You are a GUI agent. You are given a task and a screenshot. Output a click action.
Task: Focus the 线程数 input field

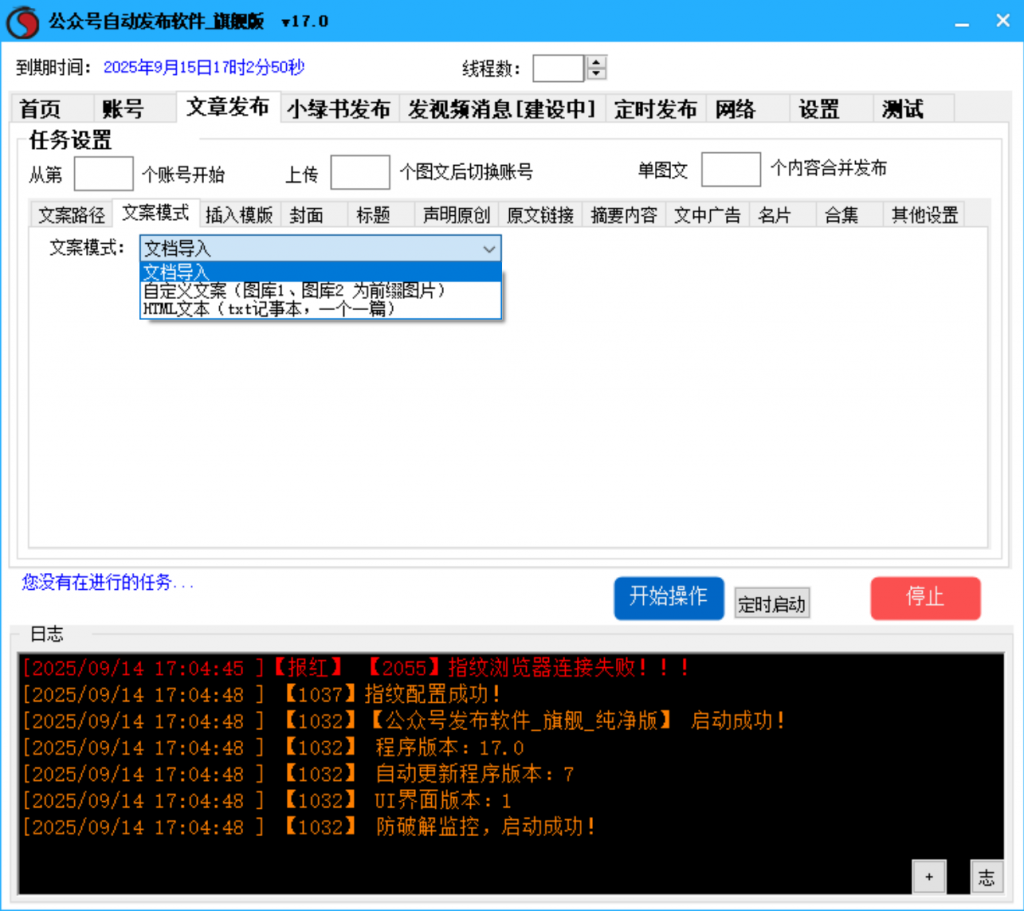558,68
